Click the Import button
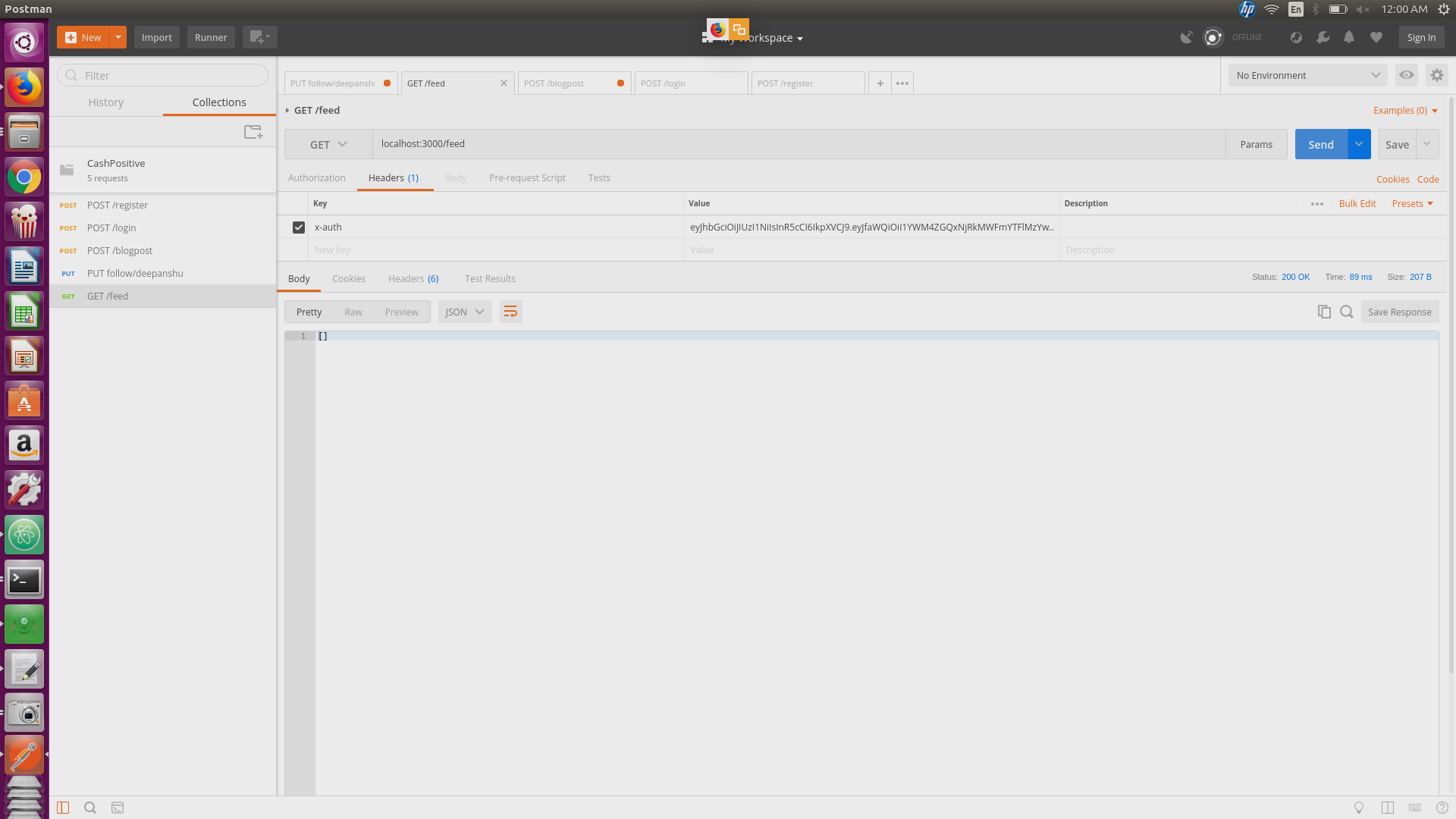This screenshot has width=1456, height=819. click(157, 37)
